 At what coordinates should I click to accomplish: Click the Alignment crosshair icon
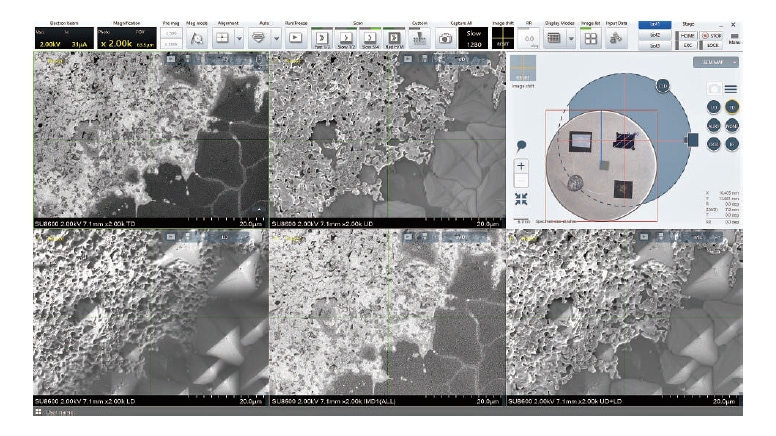[221, 37]
